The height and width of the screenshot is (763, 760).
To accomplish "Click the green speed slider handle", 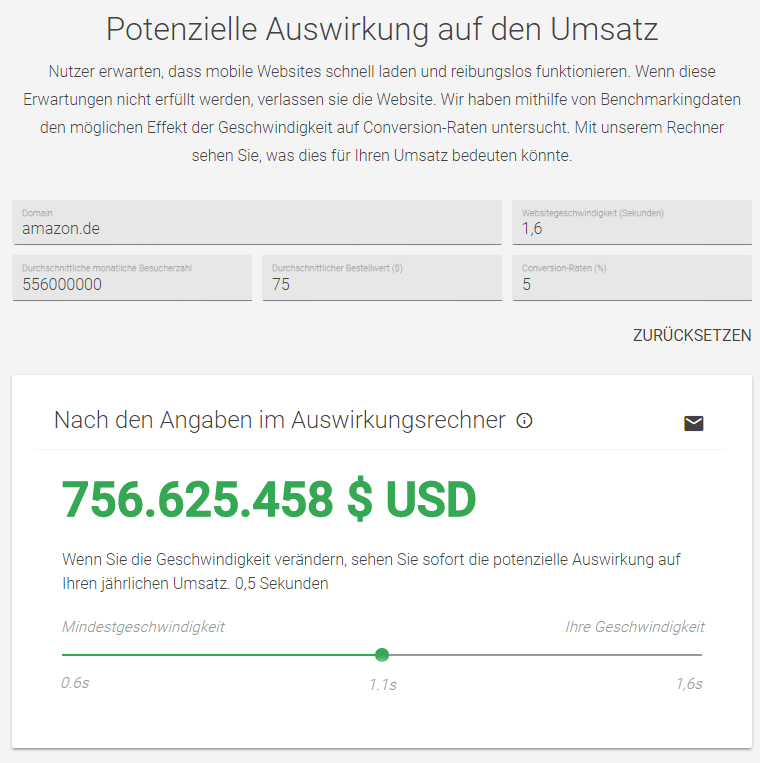I will pyautogui.click(x=382, y=655).
